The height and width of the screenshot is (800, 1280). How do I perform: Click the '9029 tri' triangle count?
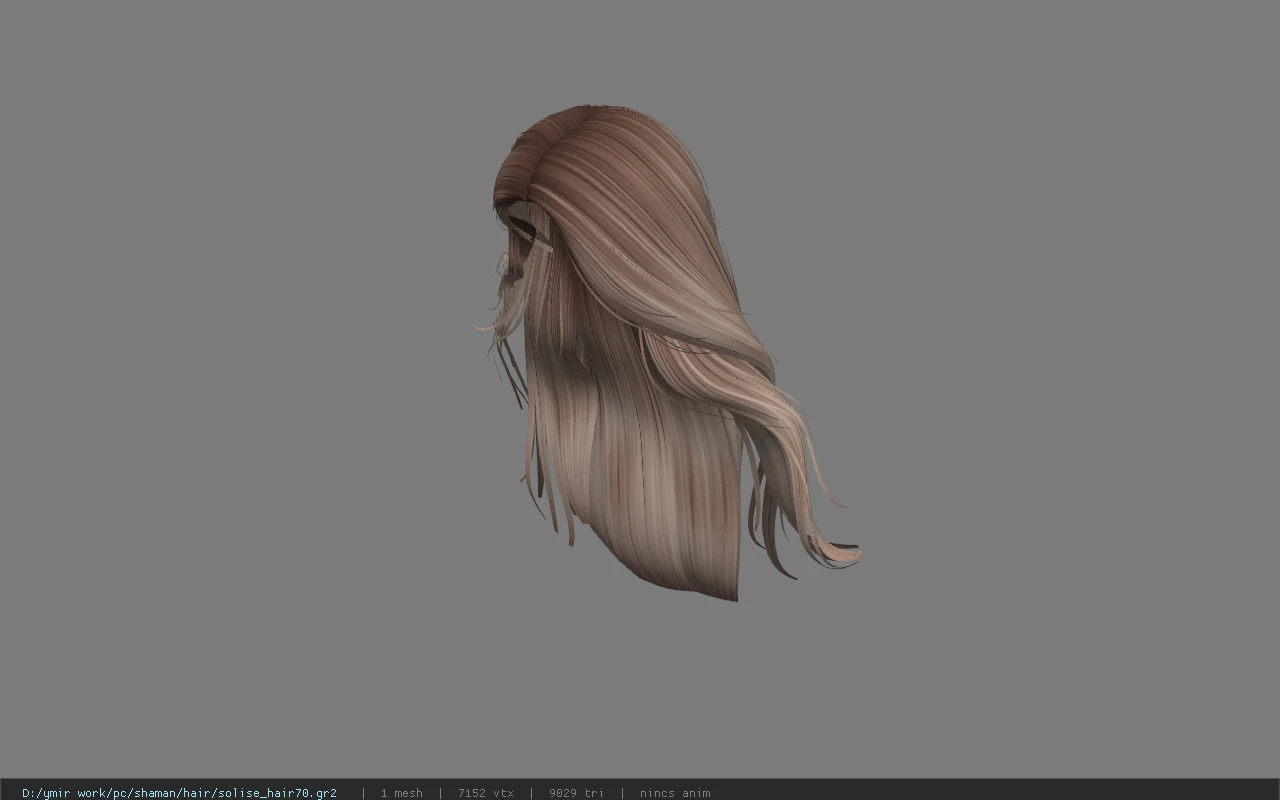click(576, 793)
